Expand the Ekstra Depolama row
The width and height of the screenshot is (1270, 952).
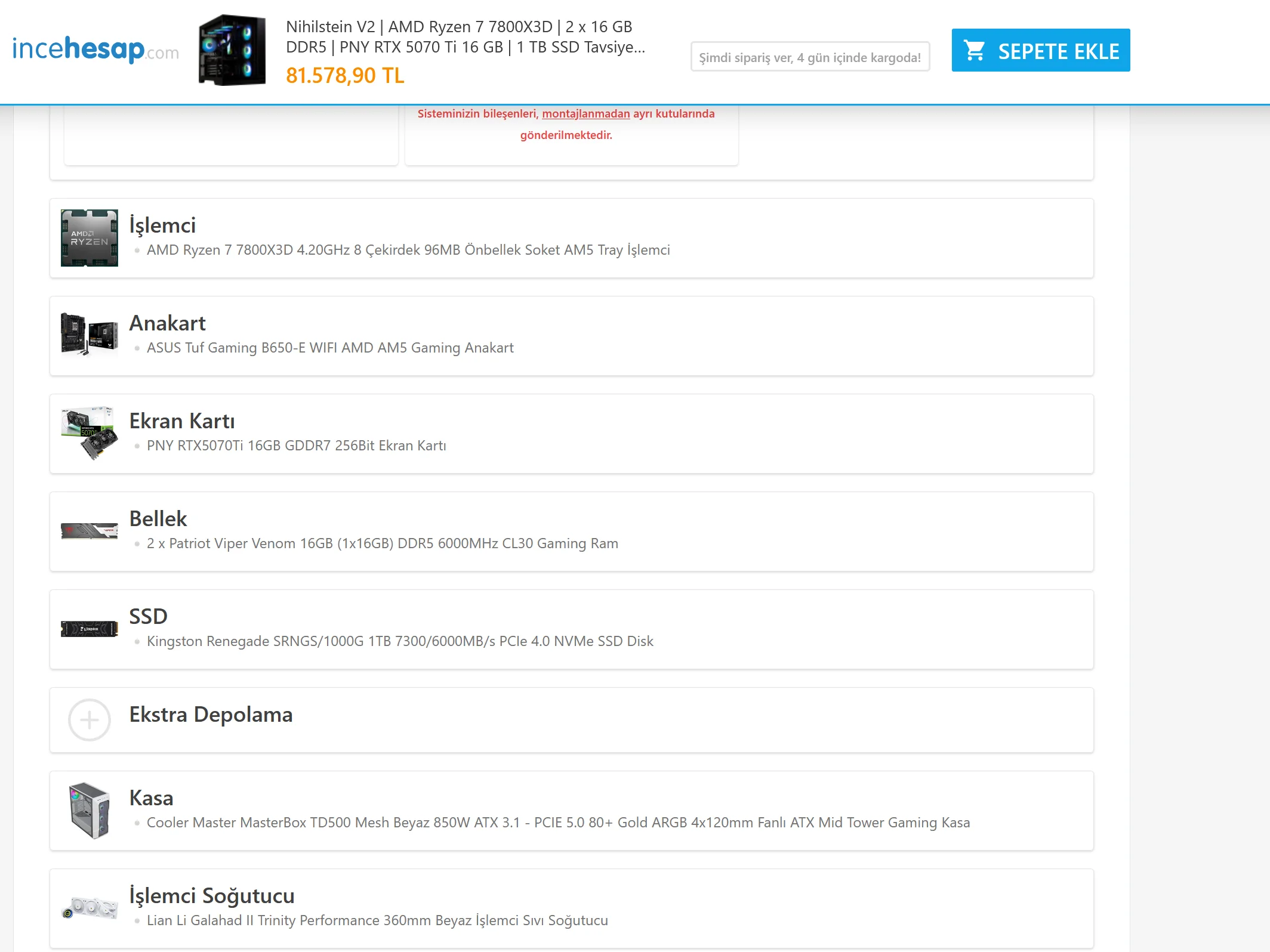pos(211,715)
